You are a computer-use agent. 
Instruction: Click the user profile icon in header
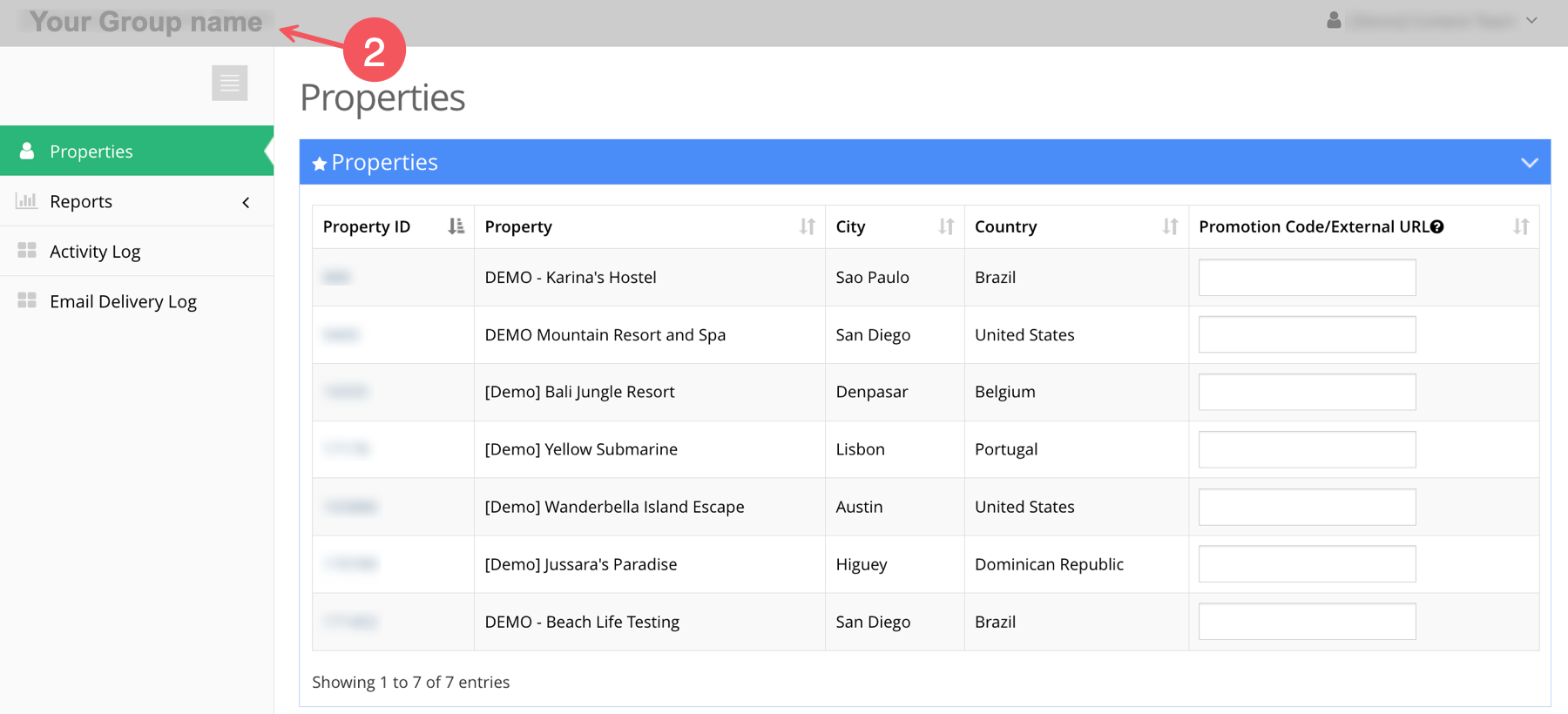pos(1334,20)
